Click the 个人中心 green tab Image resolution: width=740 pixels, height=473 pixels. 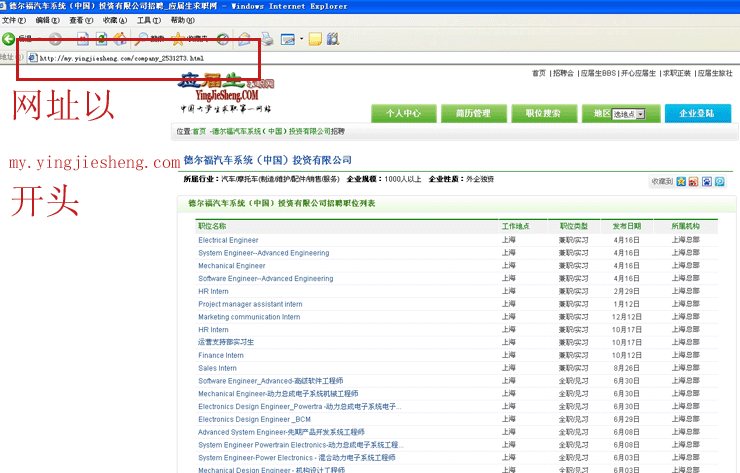(x=404, y=113)
